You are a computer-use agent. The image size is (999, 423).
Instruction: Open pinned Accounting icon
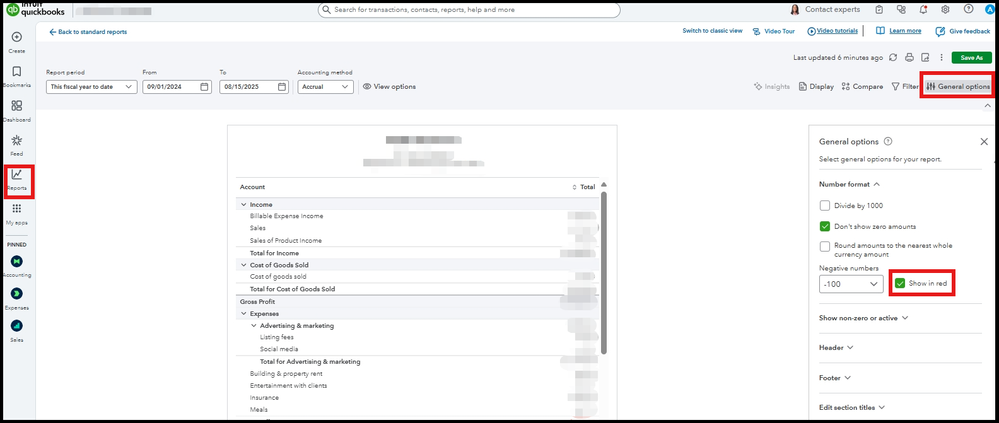pyautogui.click(x=17, y=261)
